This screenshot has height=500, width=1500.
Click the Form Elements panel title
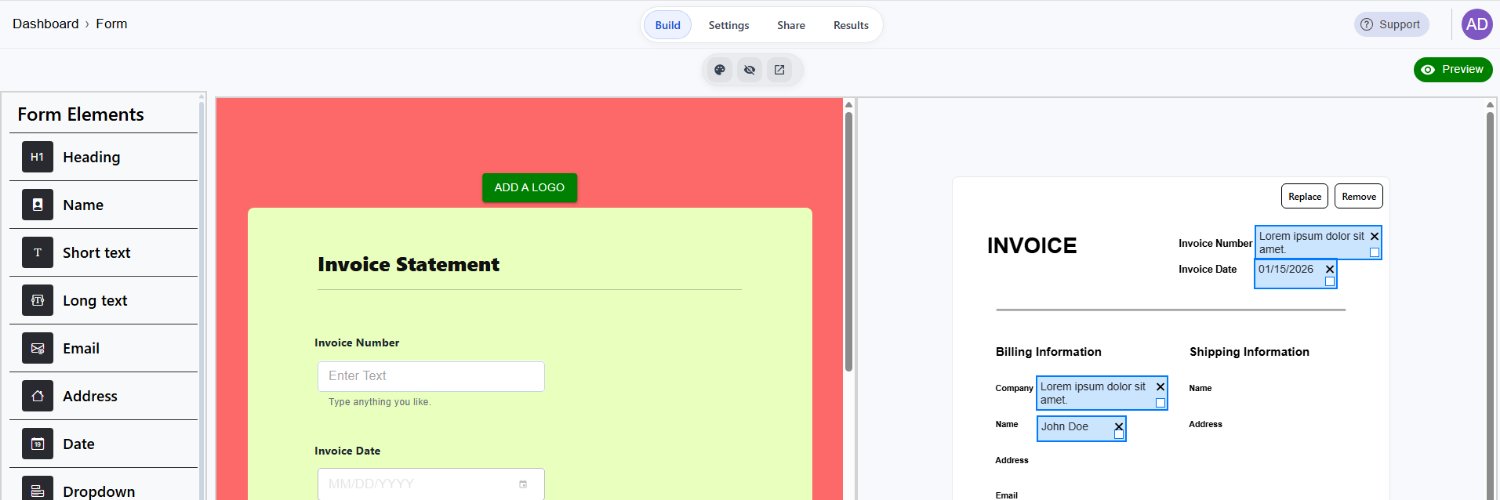point(81,114)
